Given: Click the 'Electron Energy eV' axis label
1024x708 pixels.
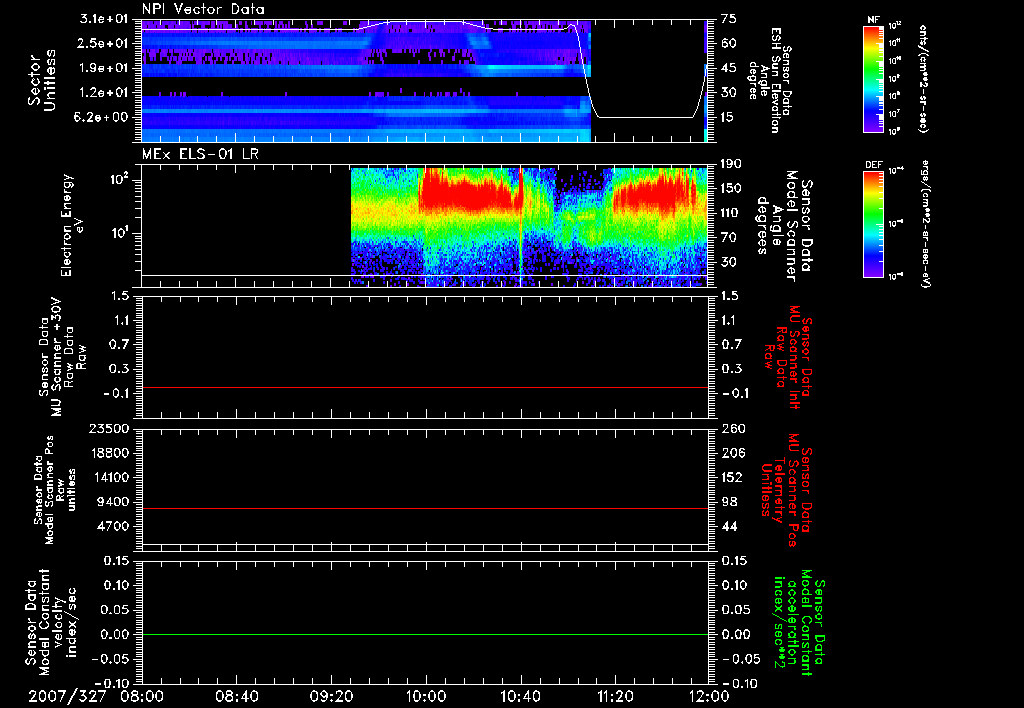Looking at the screenshot, I should (72, 225).
